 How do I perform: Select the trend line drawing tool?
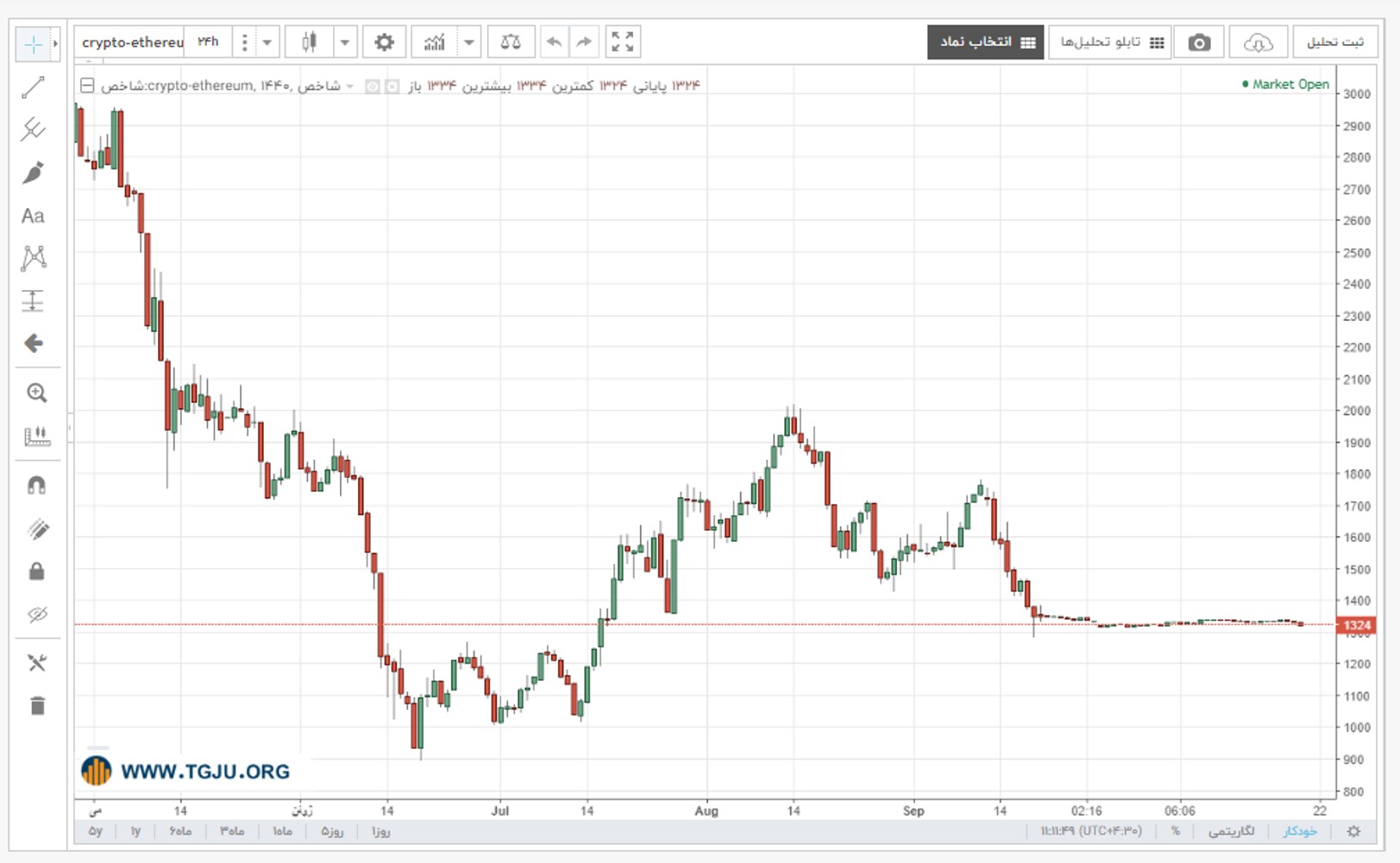(x=34, y=87)
